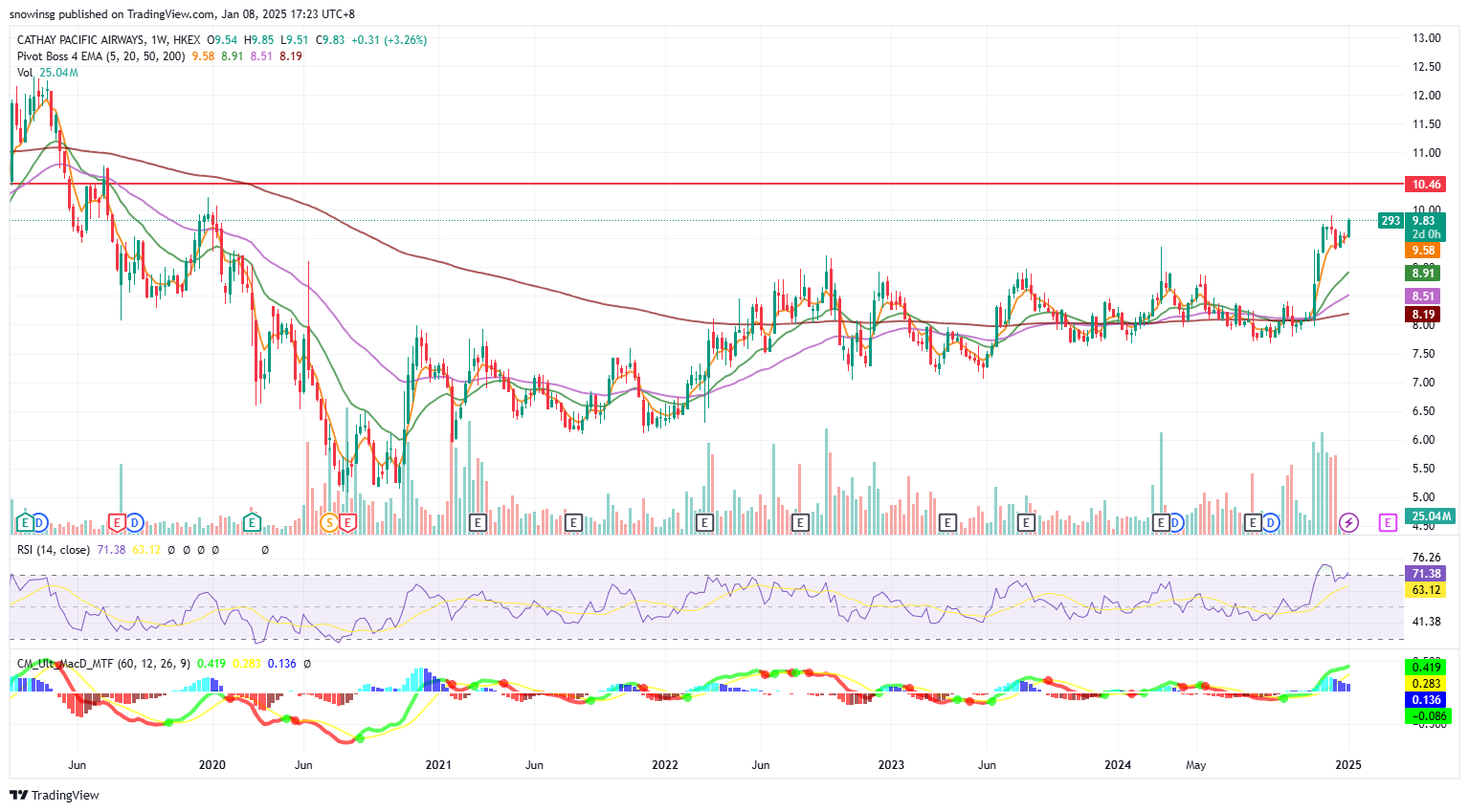This screenshot has width=1469, height=812.
Task: Click the black E earnings marker for early 2021
Action: click(x=479, y=522)
